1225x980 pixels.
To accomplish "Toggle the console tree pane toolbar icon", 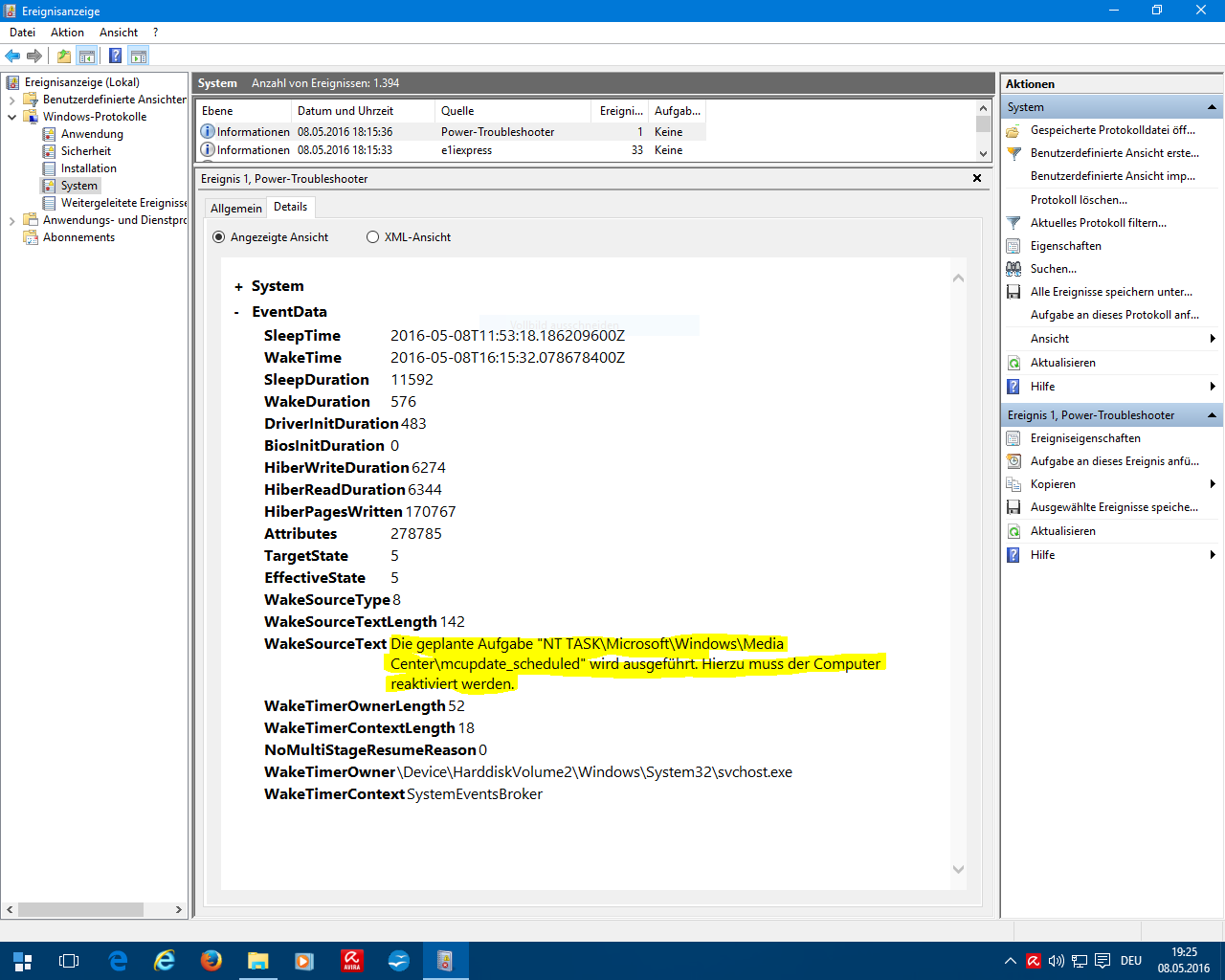I will [x=87, y=56].
